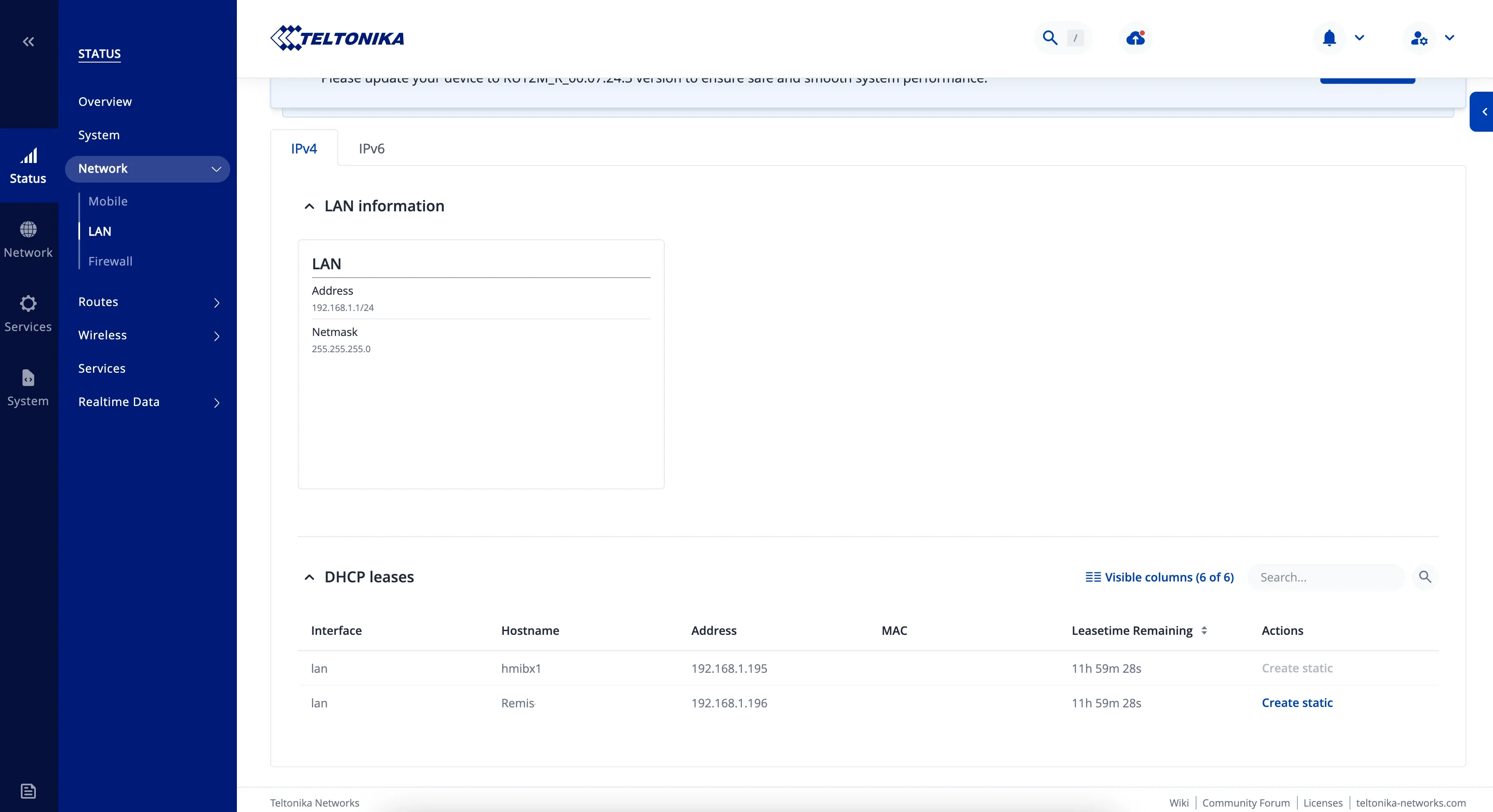
Task: Click the Visible columns list icon
Action: click(x=1093, y=577)
